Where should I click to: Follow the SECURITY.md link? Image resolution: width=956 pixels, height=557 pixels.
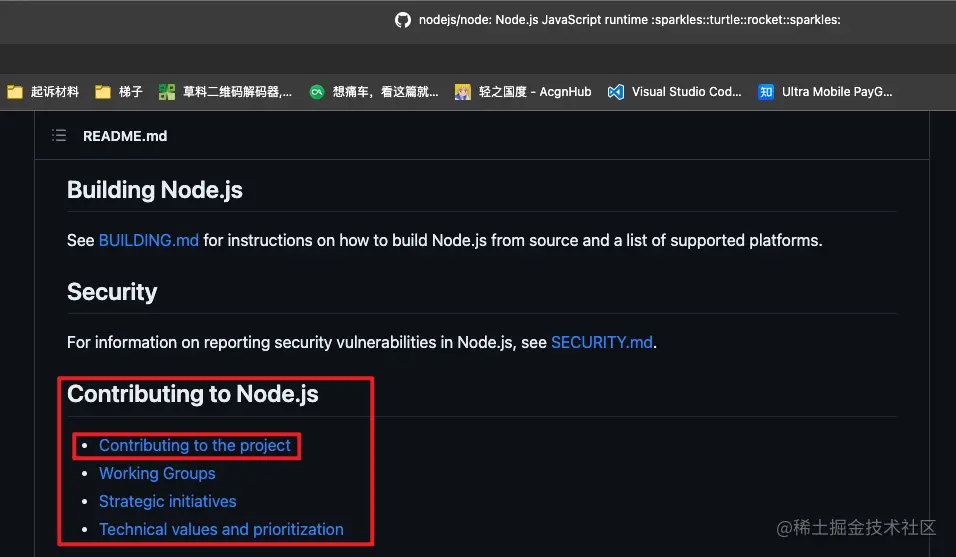pos(602,342)
